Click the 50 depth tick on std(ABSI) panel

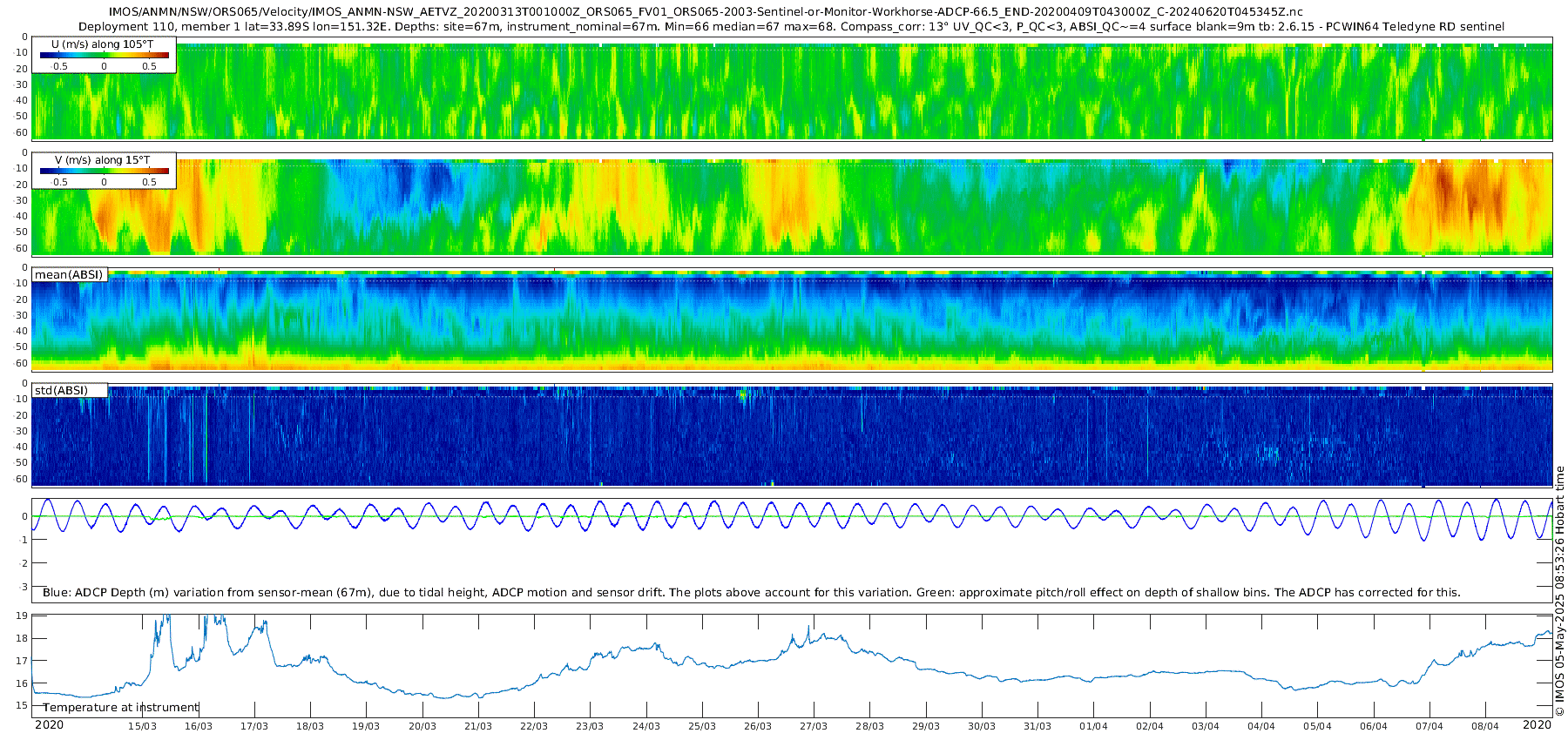[22, 462]
